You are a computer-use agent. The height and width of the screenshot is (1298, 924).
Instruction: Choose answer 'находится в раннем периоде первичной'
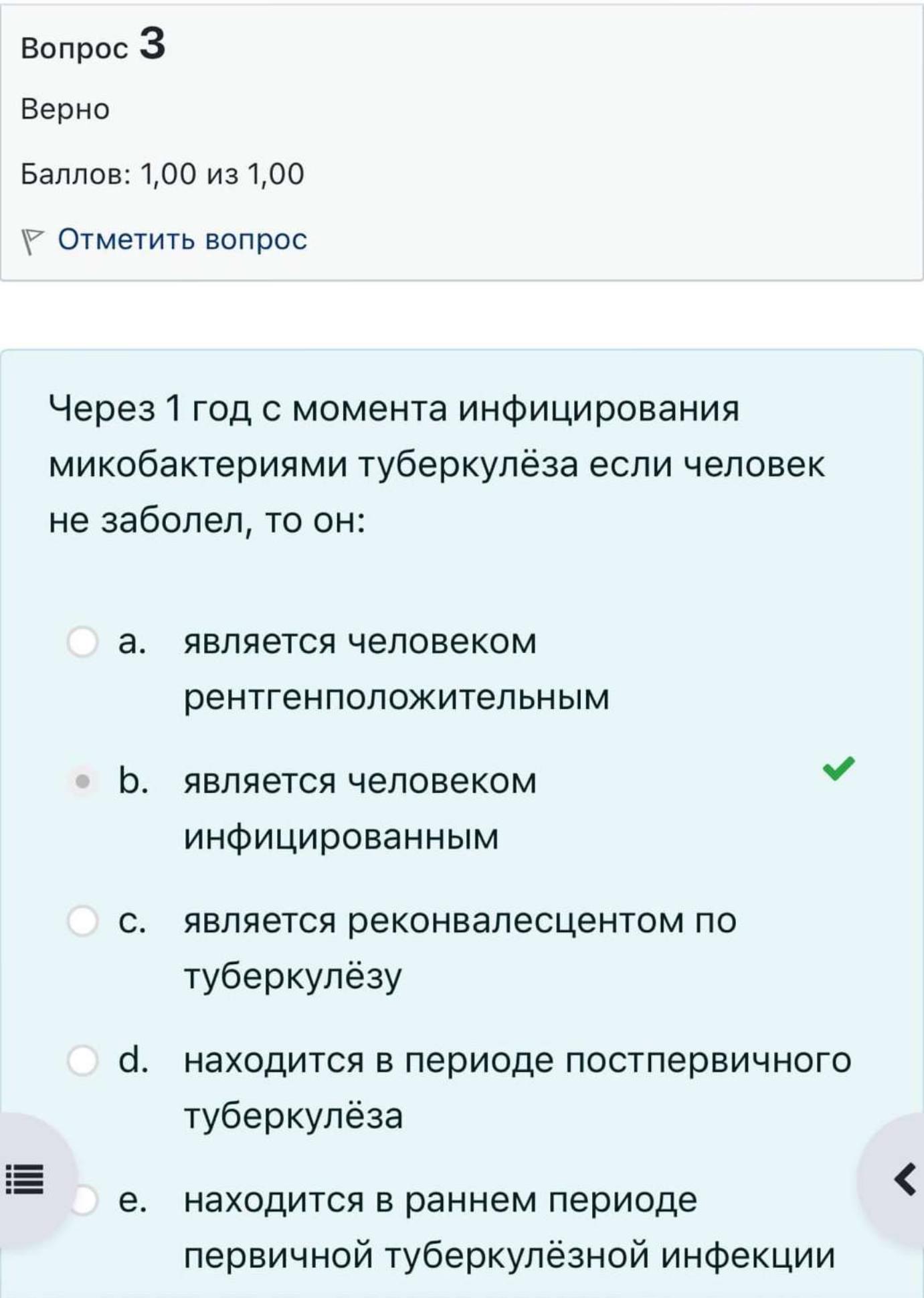pos(509,1227)
